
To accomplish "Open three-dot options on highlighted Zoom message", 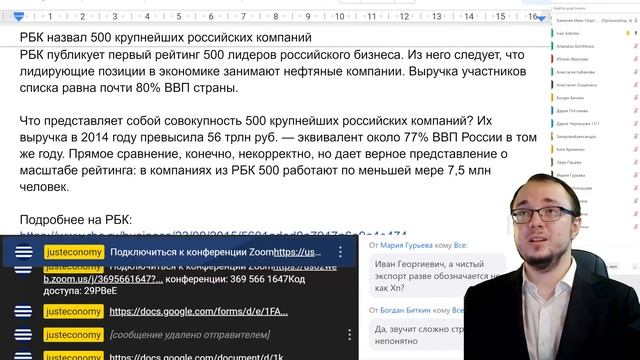I will (x=340, y=252).
